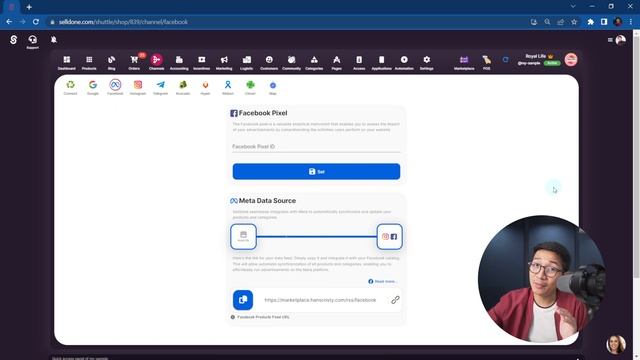Switch to the Clover channel tab
The height and width of the screenshot is (360, 640).
tap(250, 87)
